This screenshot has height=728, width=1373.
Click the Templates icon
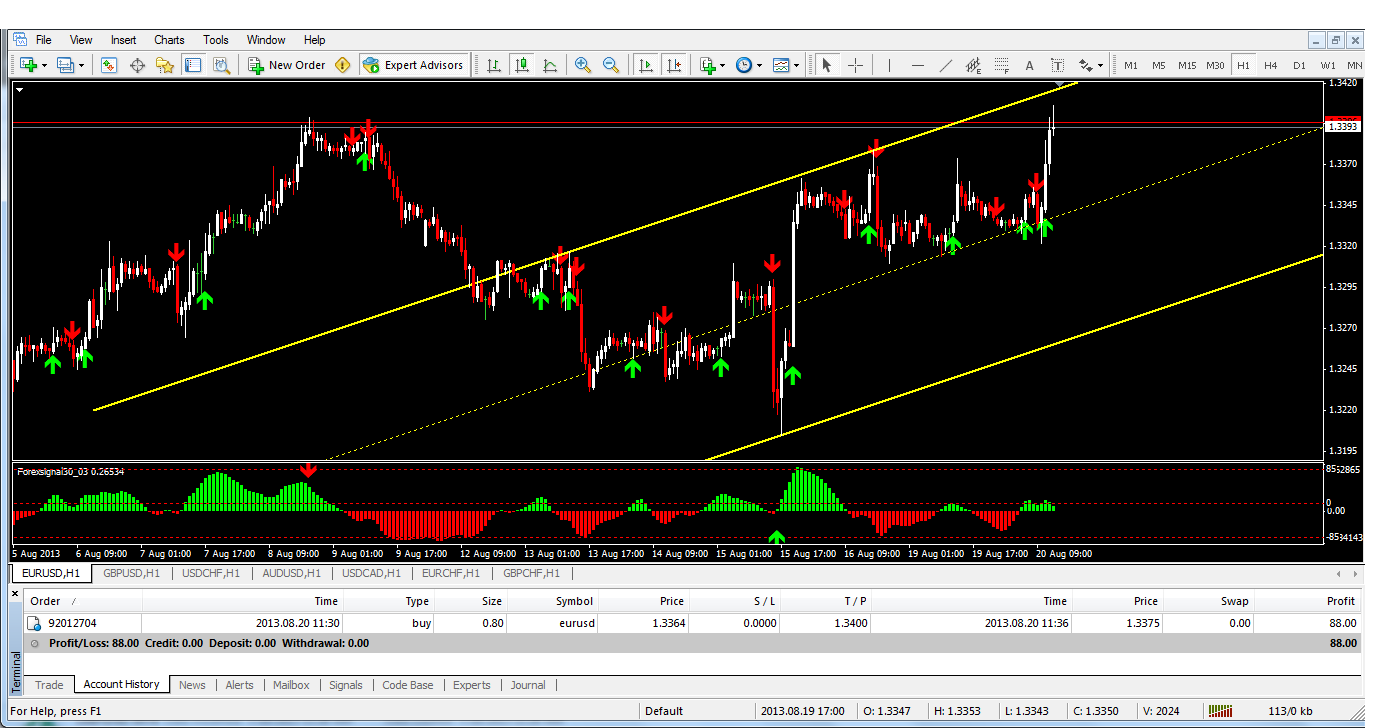(x=781, y=65)
